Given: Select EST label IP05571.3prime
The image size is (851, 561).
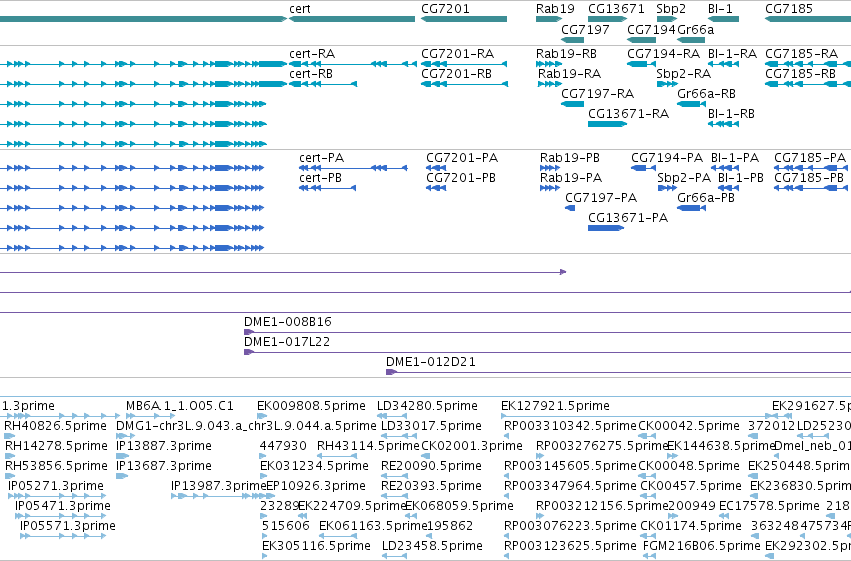Looking at the screenshot, I should (x=68, y=526).
